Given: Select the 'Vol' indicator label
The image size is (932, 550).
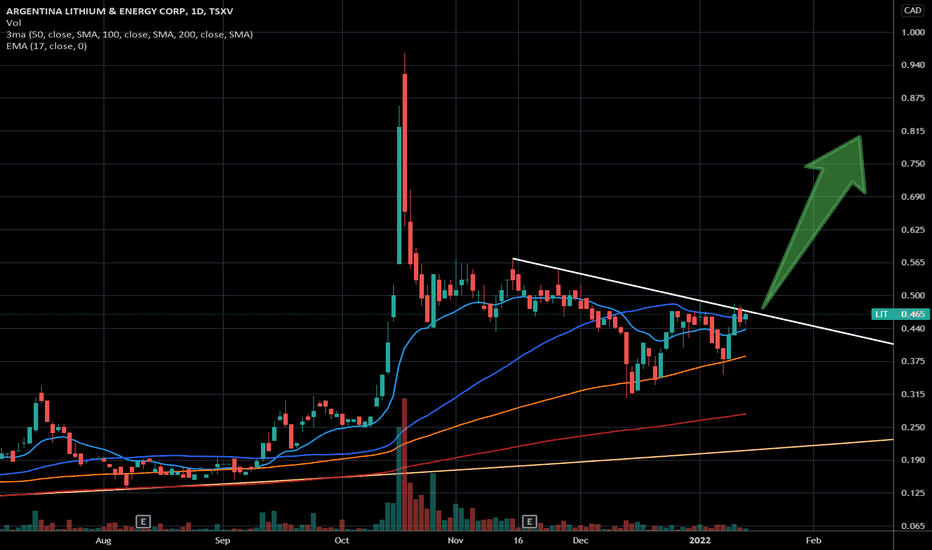Looking at the screenshot, I should point(14,23).
